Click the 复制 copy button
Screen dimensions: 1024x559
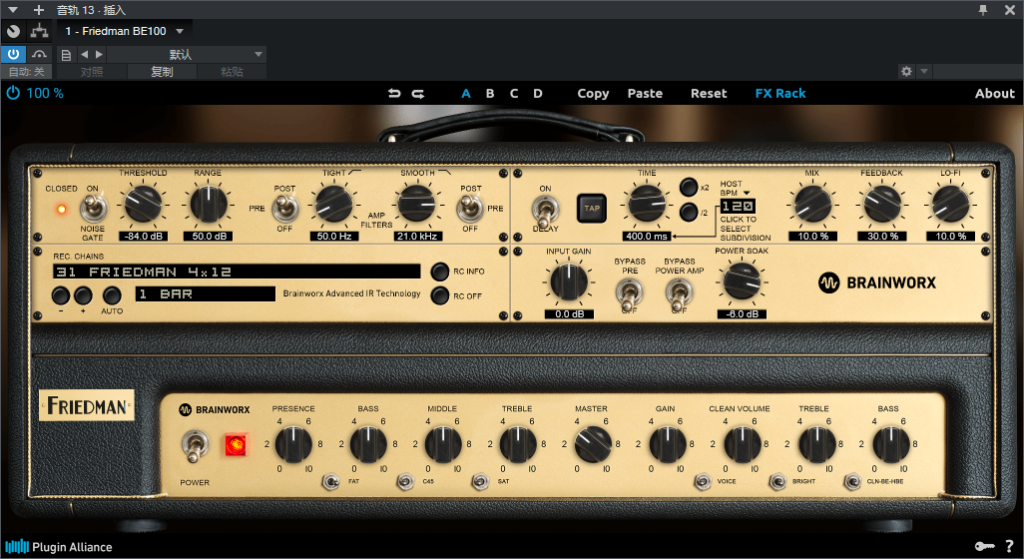click(162, 72)
